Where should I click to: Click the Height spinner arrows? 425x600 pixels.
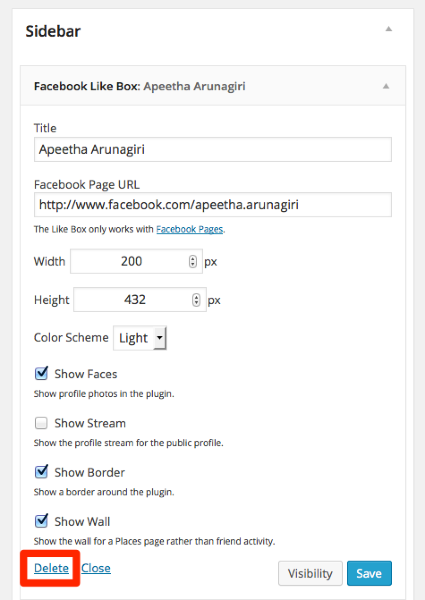tap(196, 300)
